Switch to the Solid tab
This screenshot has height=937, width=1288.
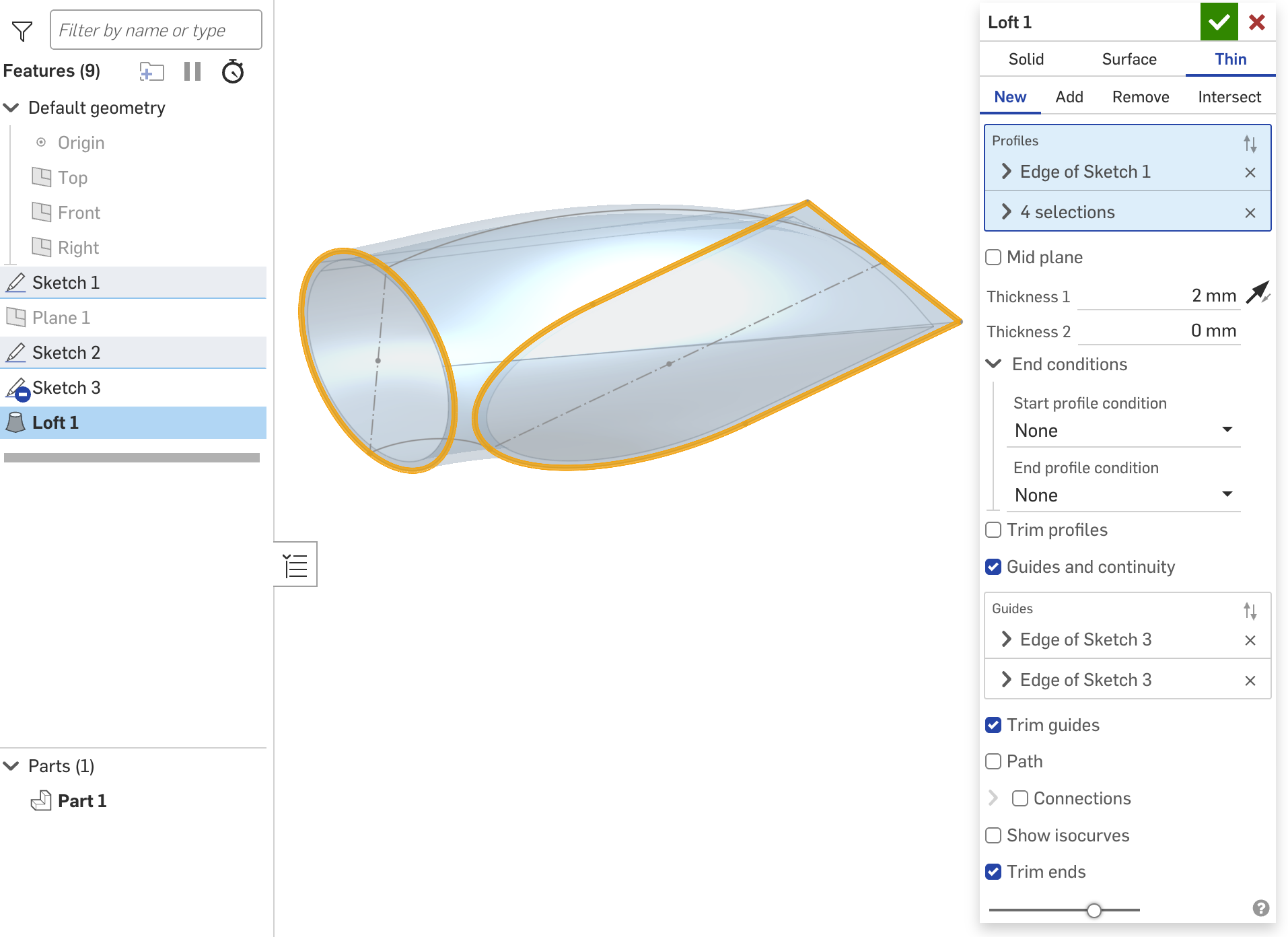1026,59
